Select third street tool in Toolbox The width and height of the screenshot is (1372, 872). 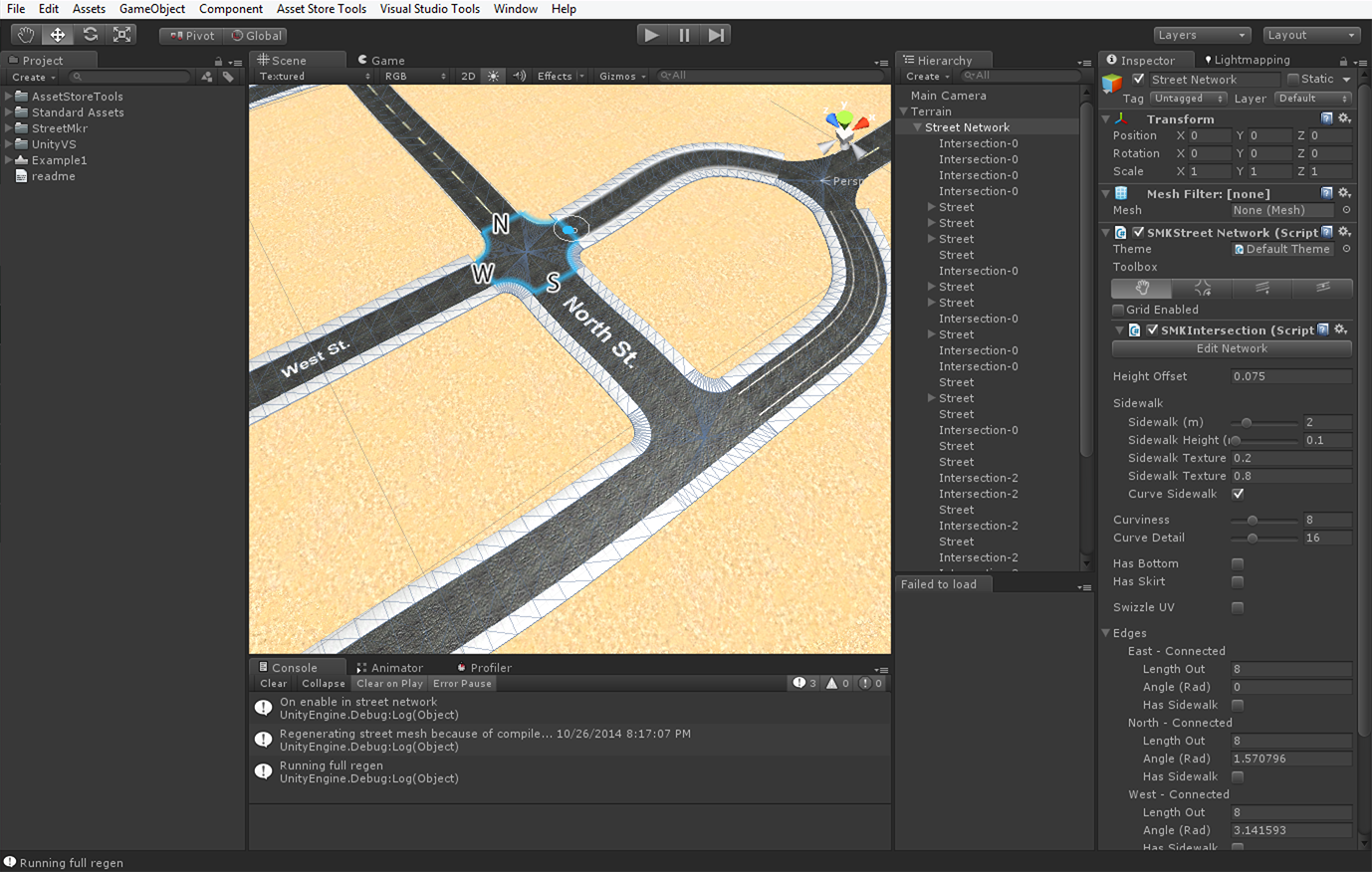(x=1262, y=288)
